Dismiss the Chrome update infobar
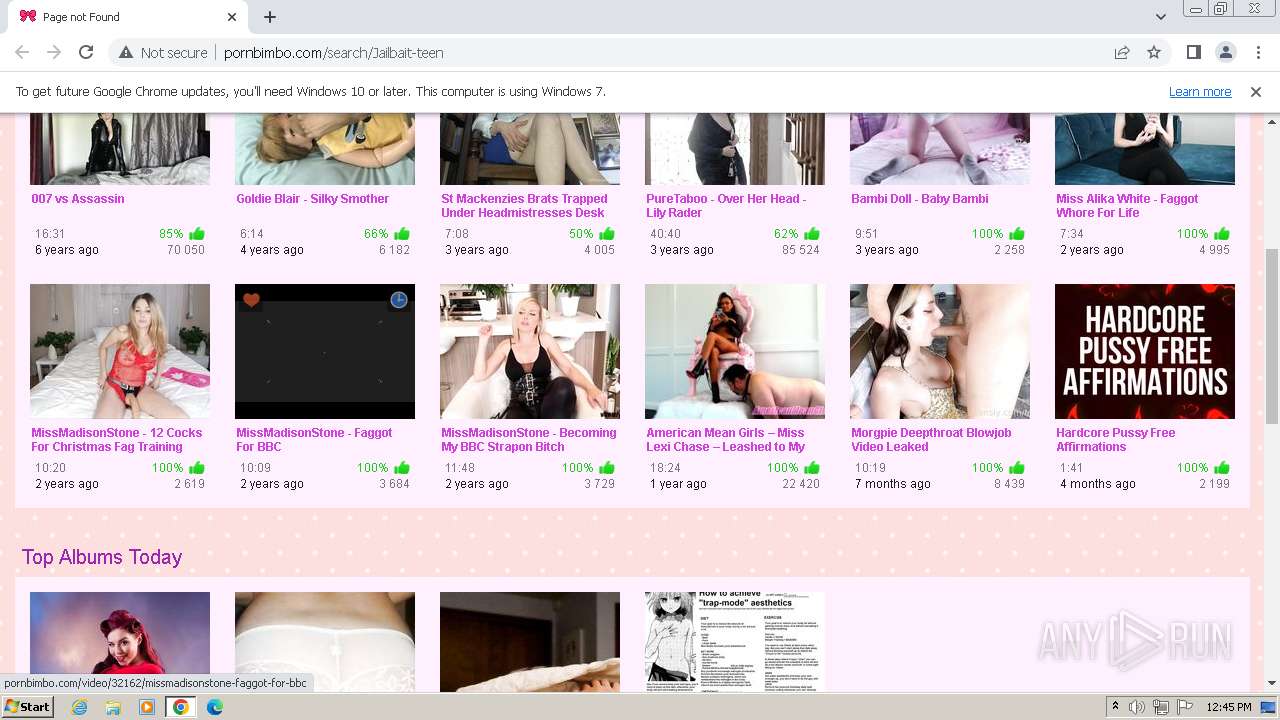Screen dimensions: 1280x720 tap(1256, 92)
